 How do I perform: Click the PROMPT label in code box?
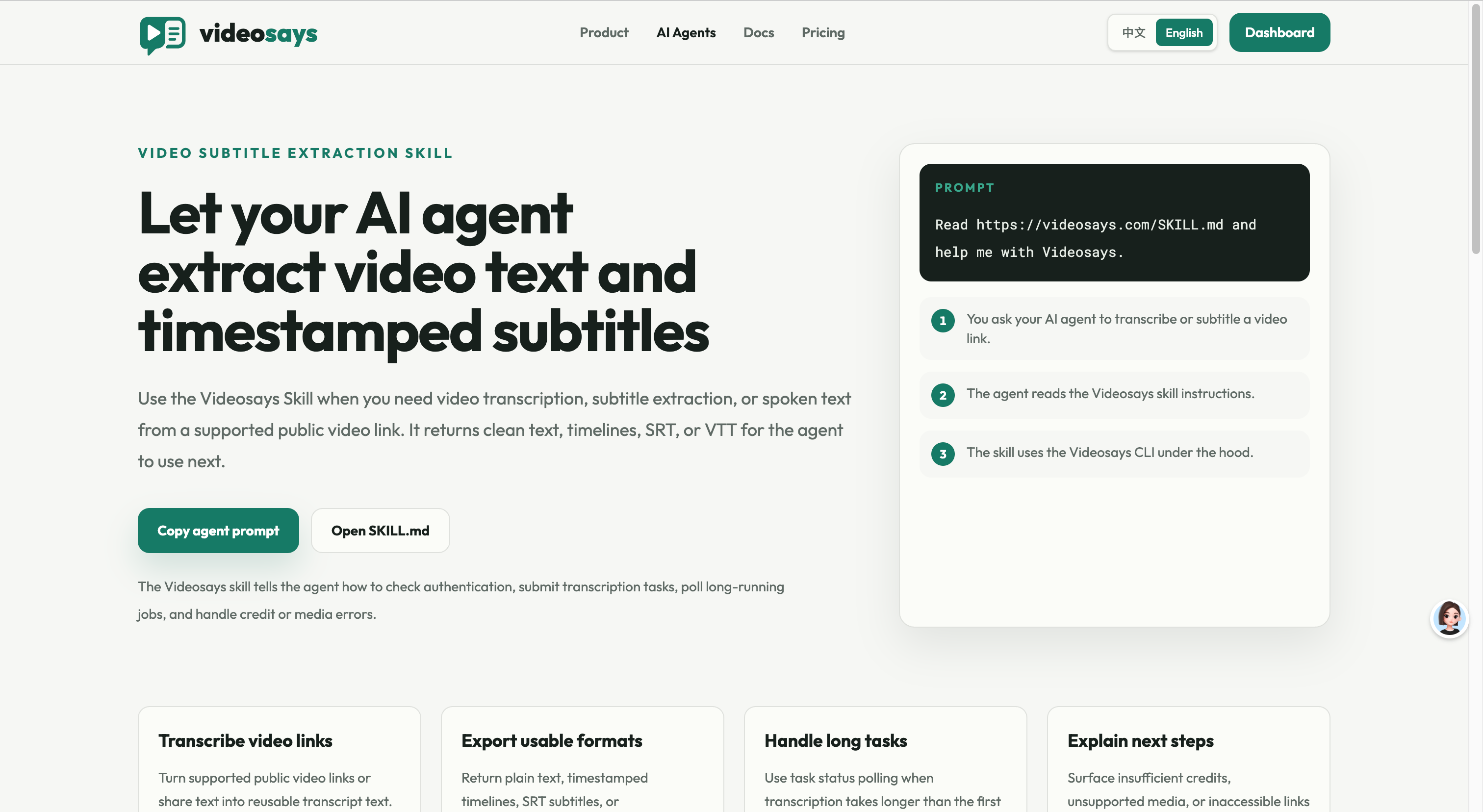[x=964, y=188]
